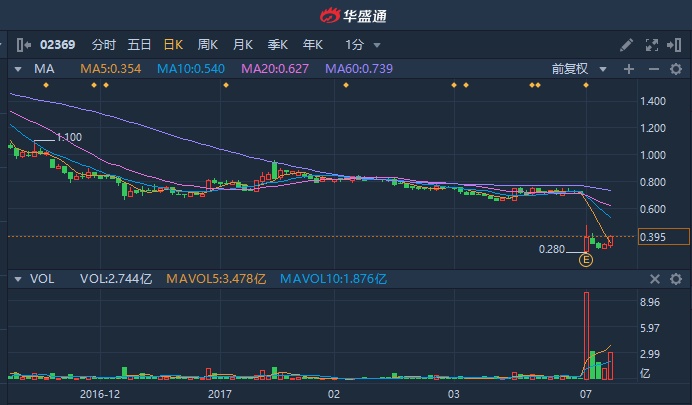The height and width of the screenshot is (405, 692).
Task: Click the MAVOL5:3.478亿 value
Action: [216, 279]
